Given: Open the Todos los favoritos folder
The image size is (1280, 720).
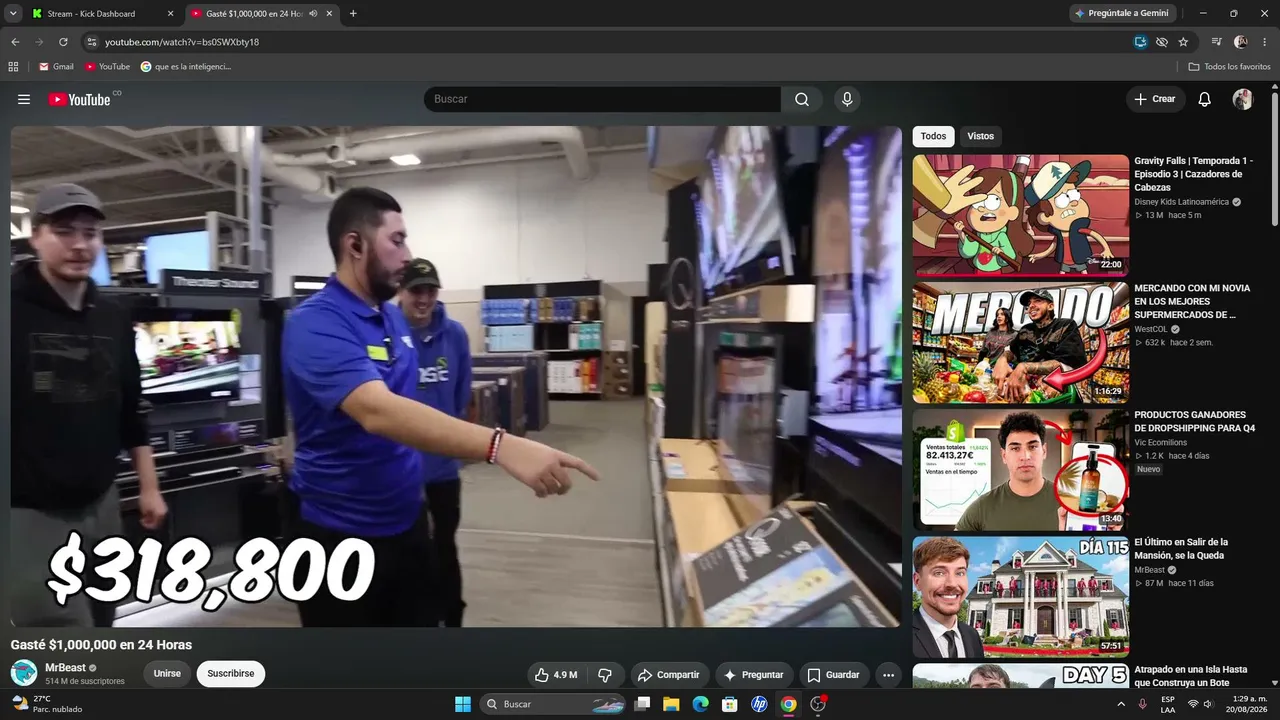Looking at the screenshot, I should [x=1229, y=67].
